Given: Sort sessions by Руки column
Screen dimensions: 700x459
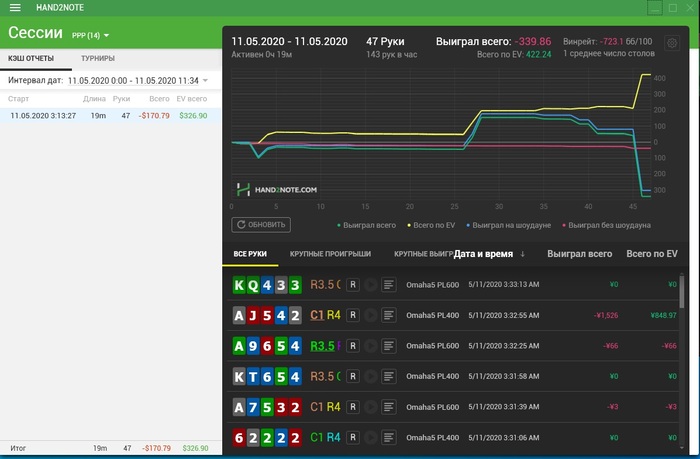Looking at the screenshot, I should 121,99.
